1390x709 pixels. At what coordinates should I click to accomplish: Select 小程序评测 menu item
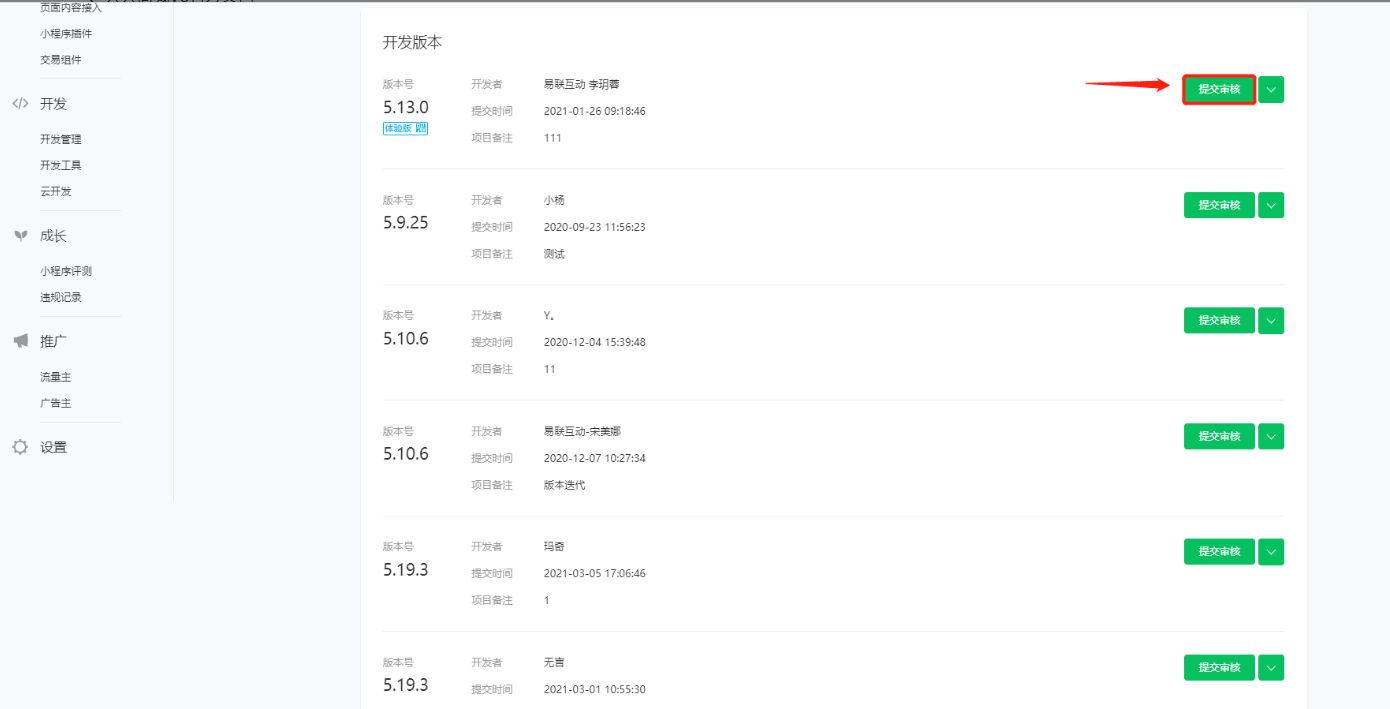click(66, 271)
